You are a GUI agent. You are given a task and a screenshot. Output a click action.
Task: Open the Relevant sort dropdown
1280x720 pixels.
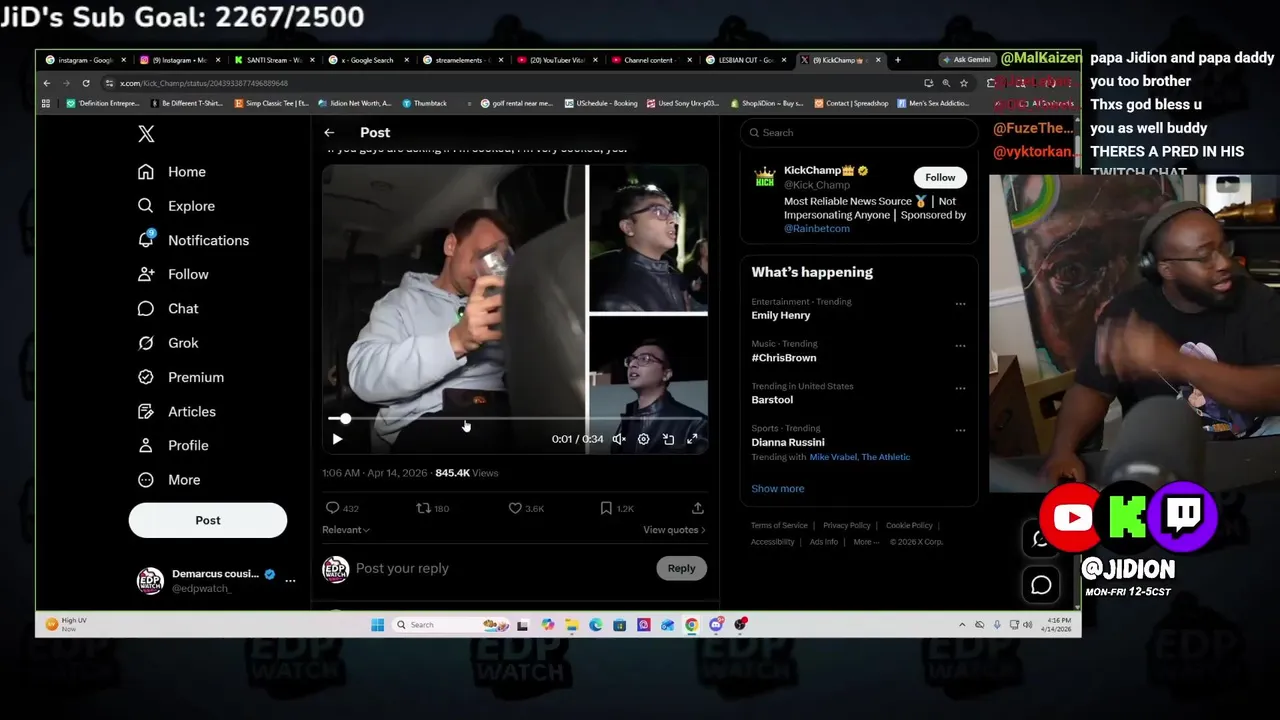[346, 530]
